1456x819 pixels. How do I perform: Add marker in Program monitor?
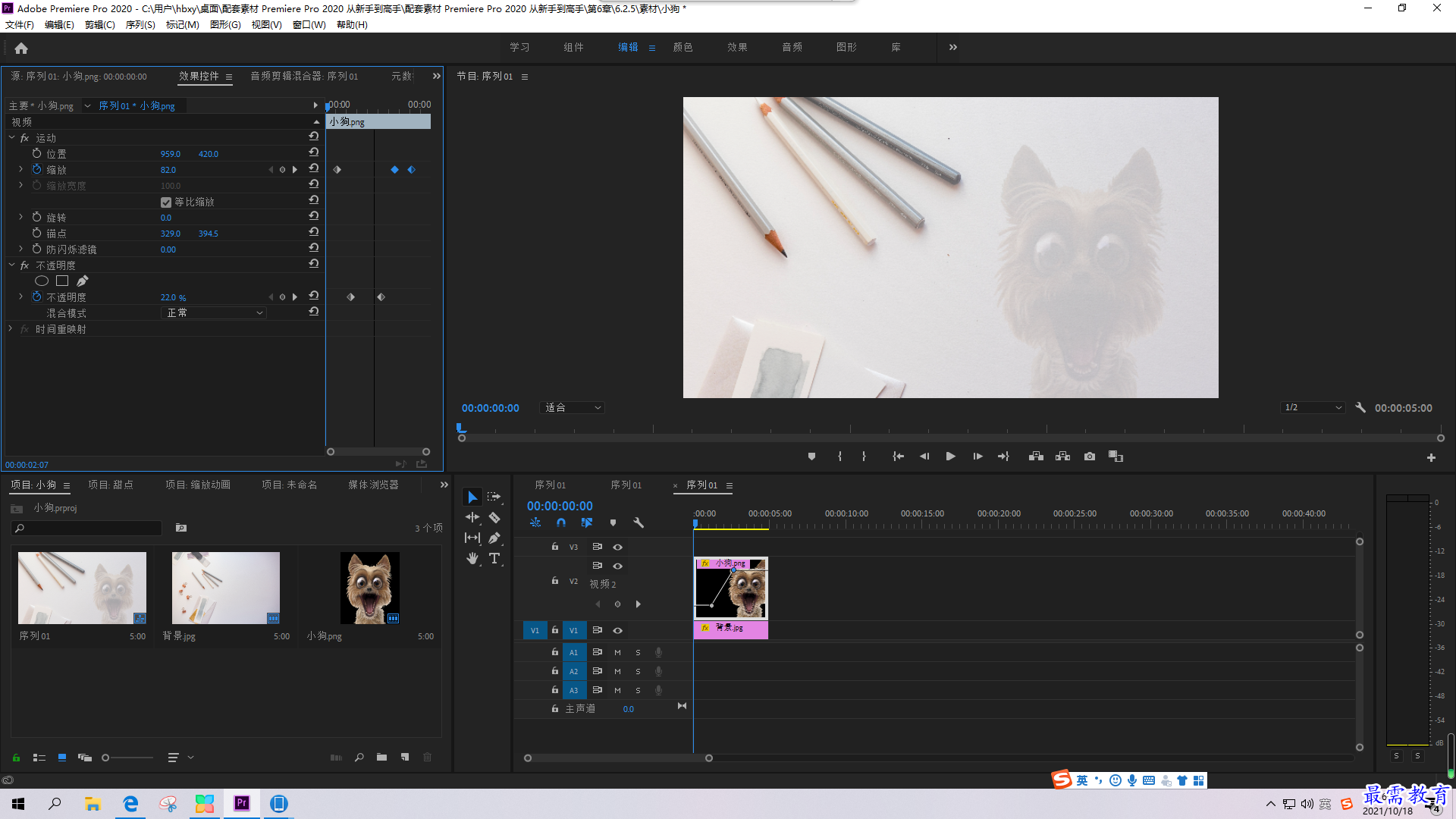coord(811,457)
